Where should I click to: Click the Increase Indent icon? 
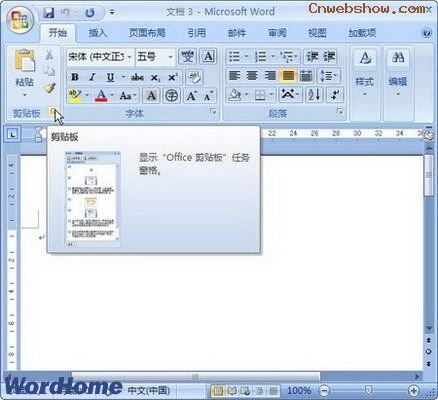329,56
